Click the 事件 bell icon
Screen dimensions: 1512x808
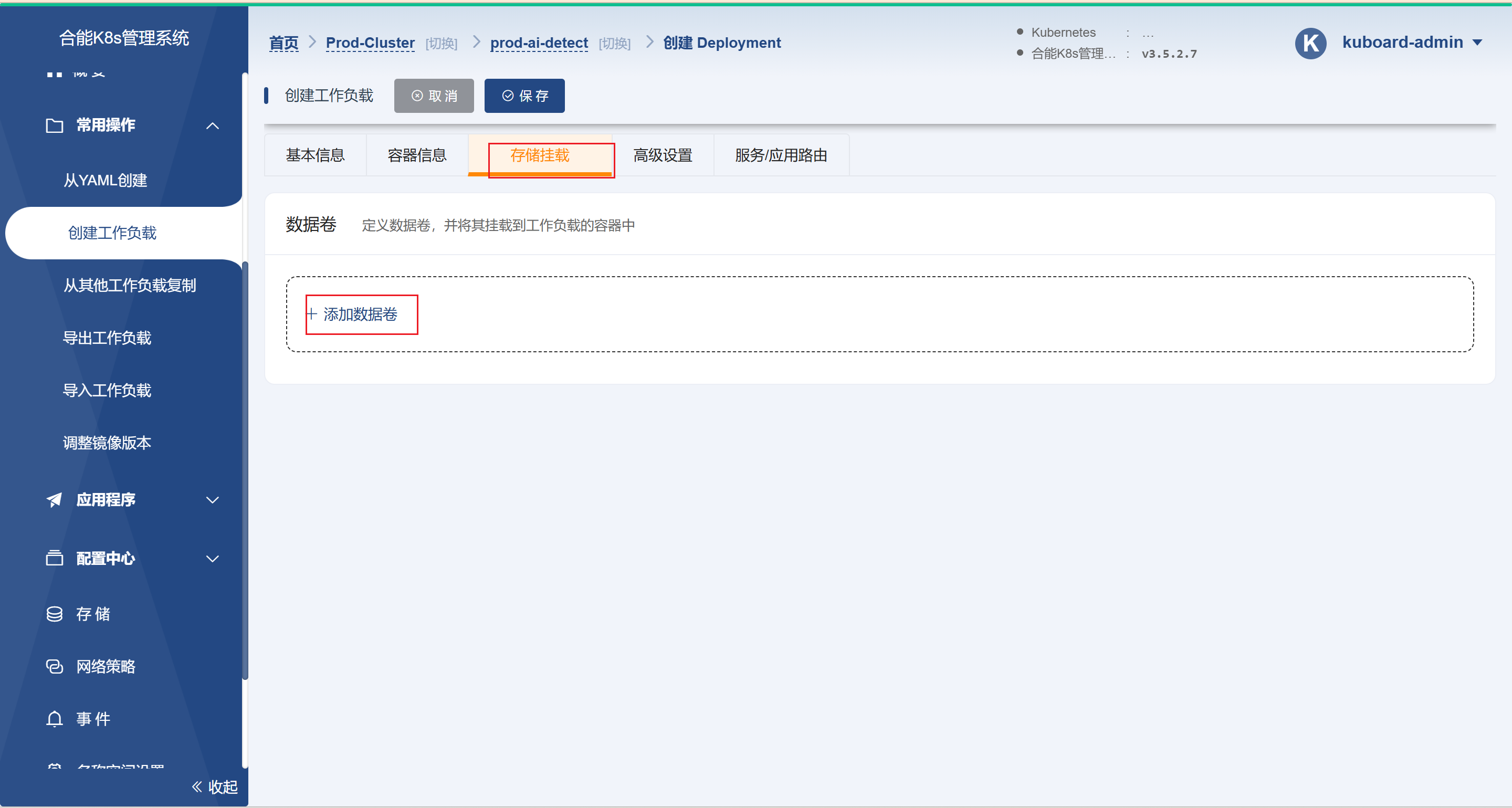(x=55, y=718)
